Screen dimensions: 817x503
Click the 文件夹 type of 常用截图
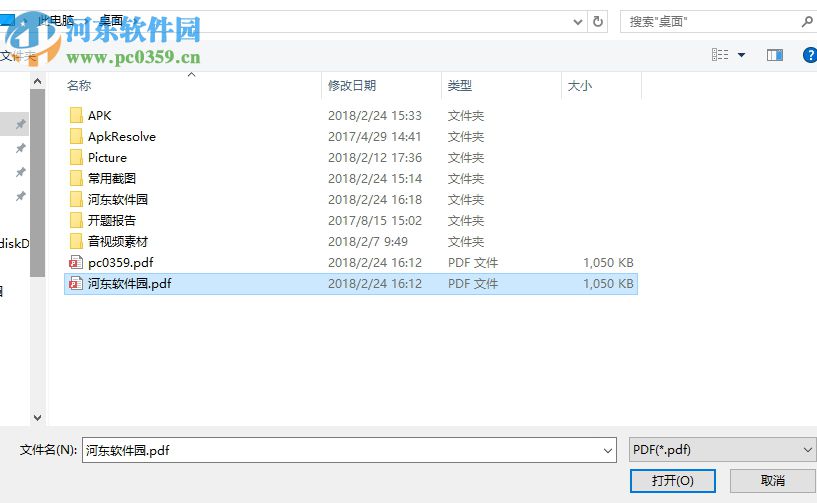(x=466, y=178)
